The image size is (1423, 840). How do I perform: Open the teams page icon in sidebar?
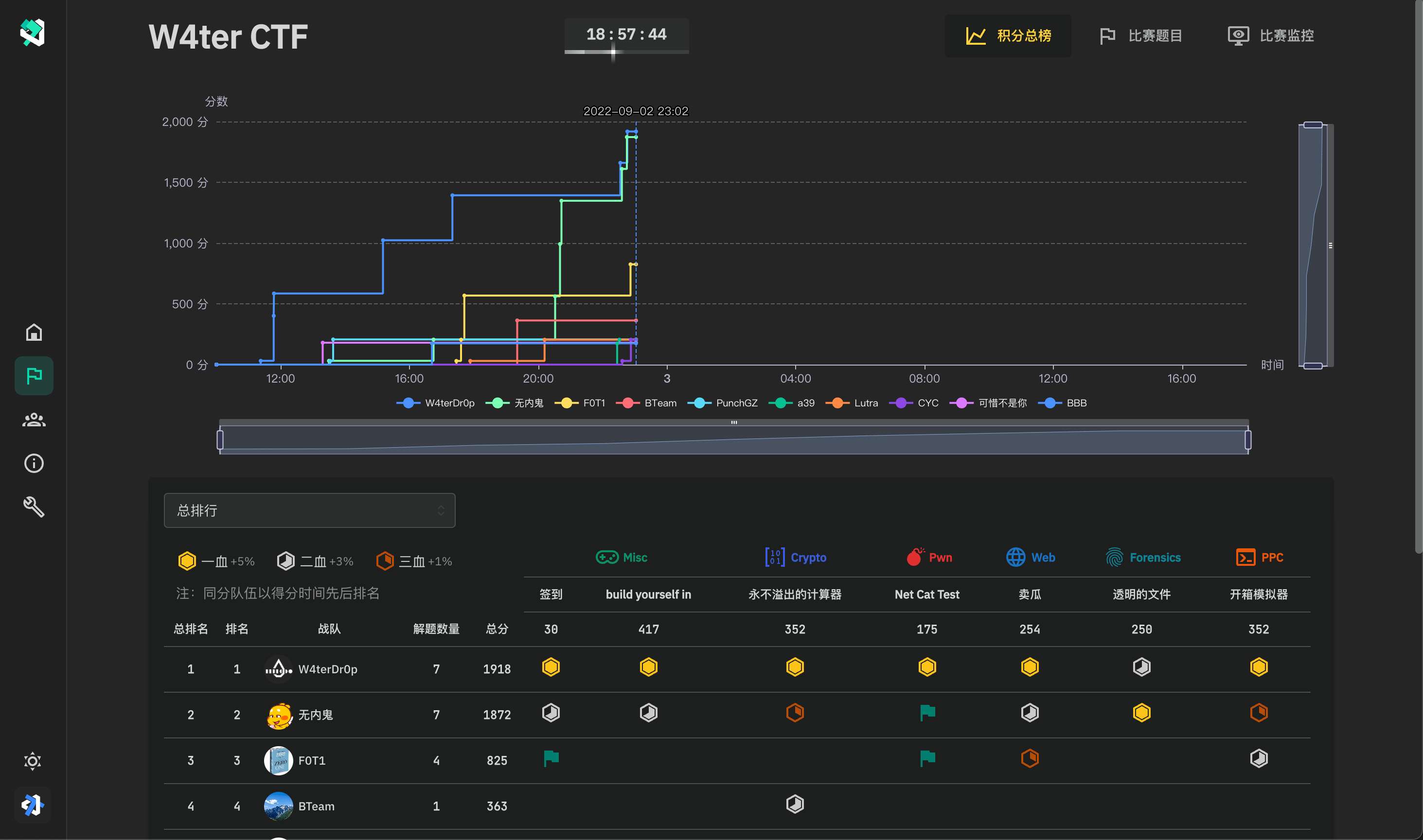pyautogui.click(x=34, y=420)
